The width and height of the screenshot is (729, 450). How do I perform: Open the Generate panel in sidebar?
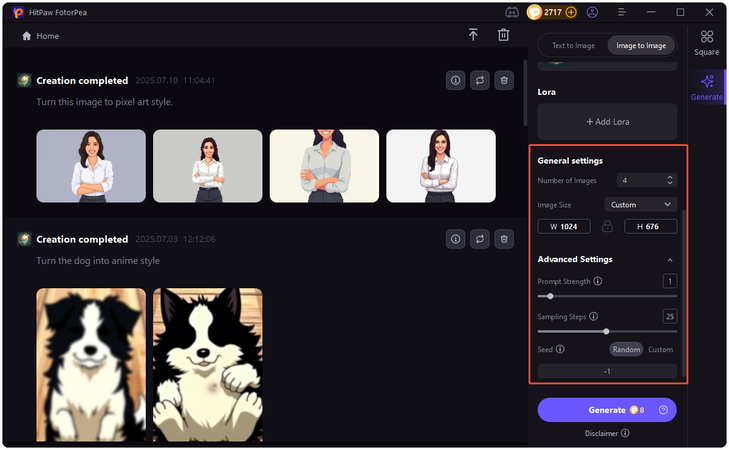click(x=707, y=87)
